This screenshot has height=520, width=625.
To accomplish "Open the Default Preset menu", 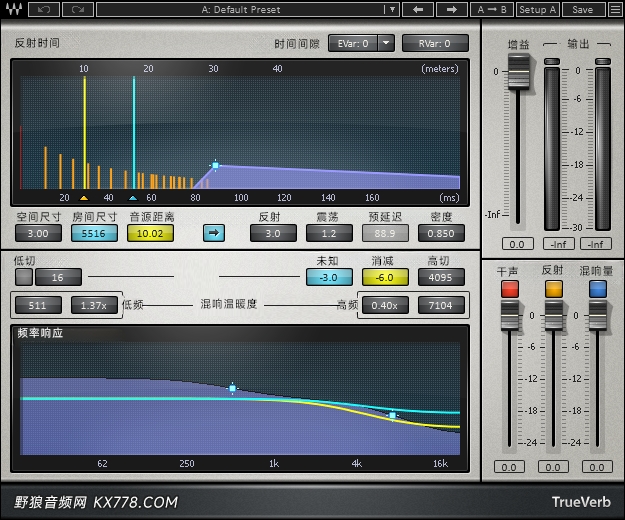I will [248, 9].
